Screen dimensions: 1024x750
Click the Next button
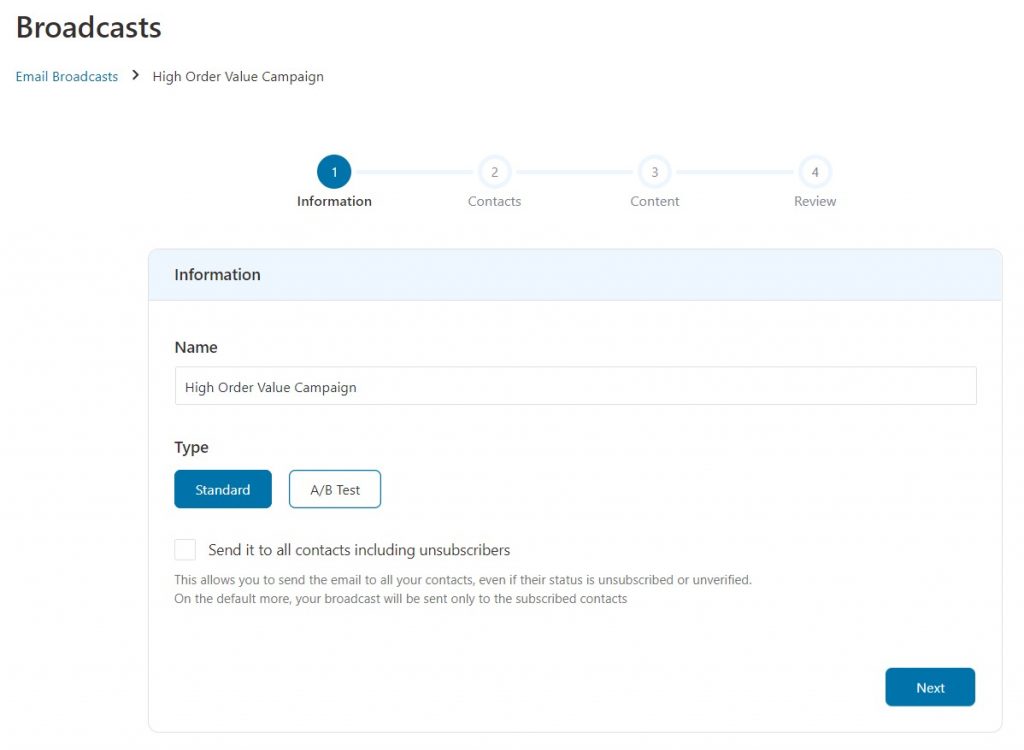(x=930, y=687)
